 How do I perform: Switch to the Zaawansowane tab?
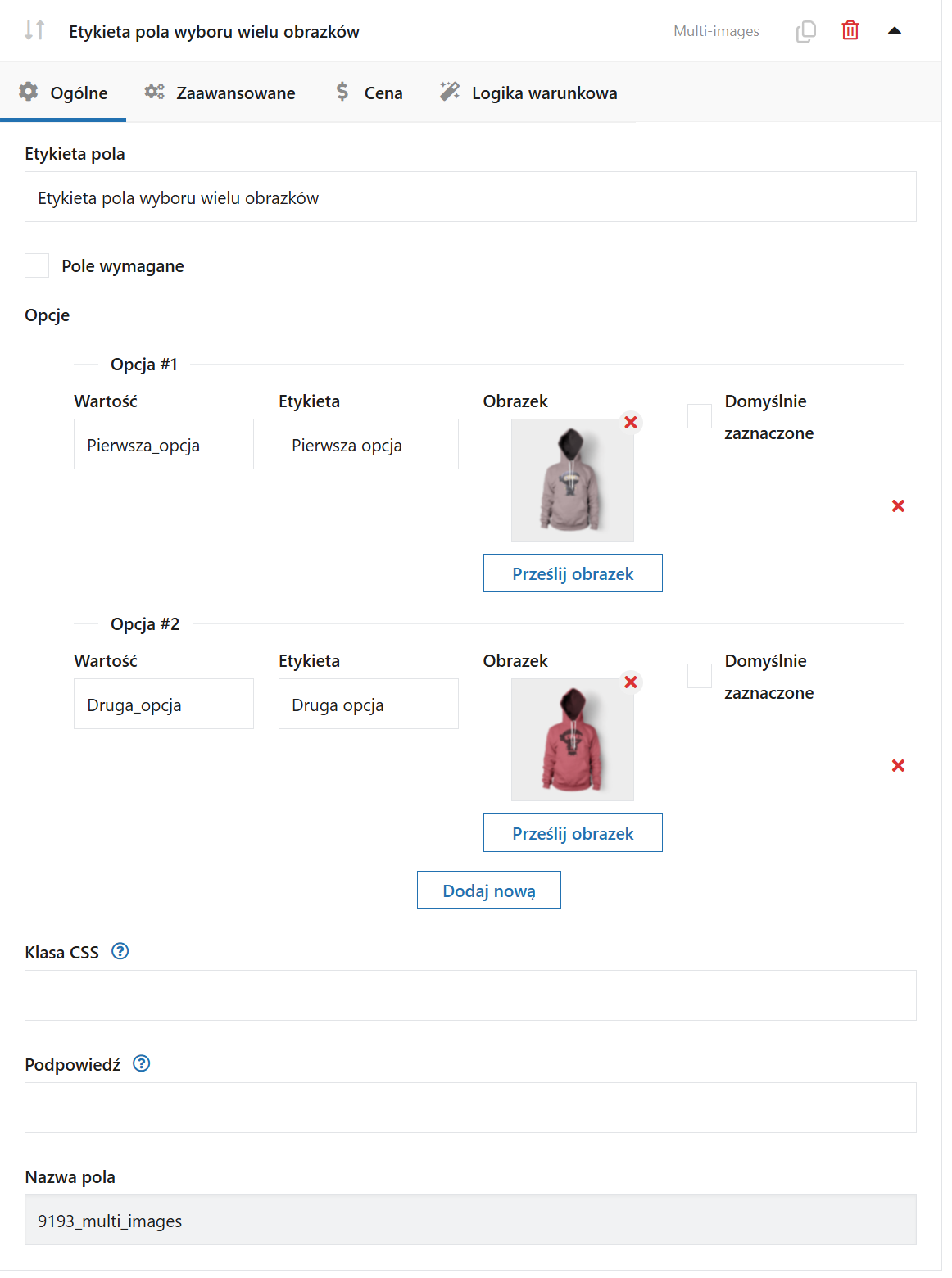[220, 93]
